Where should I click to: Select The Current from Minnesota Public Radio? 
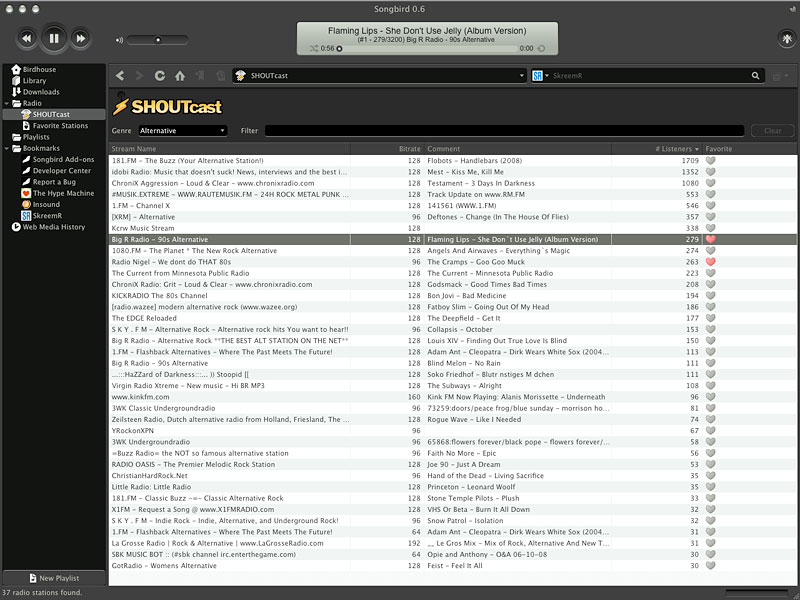point(453,273)
